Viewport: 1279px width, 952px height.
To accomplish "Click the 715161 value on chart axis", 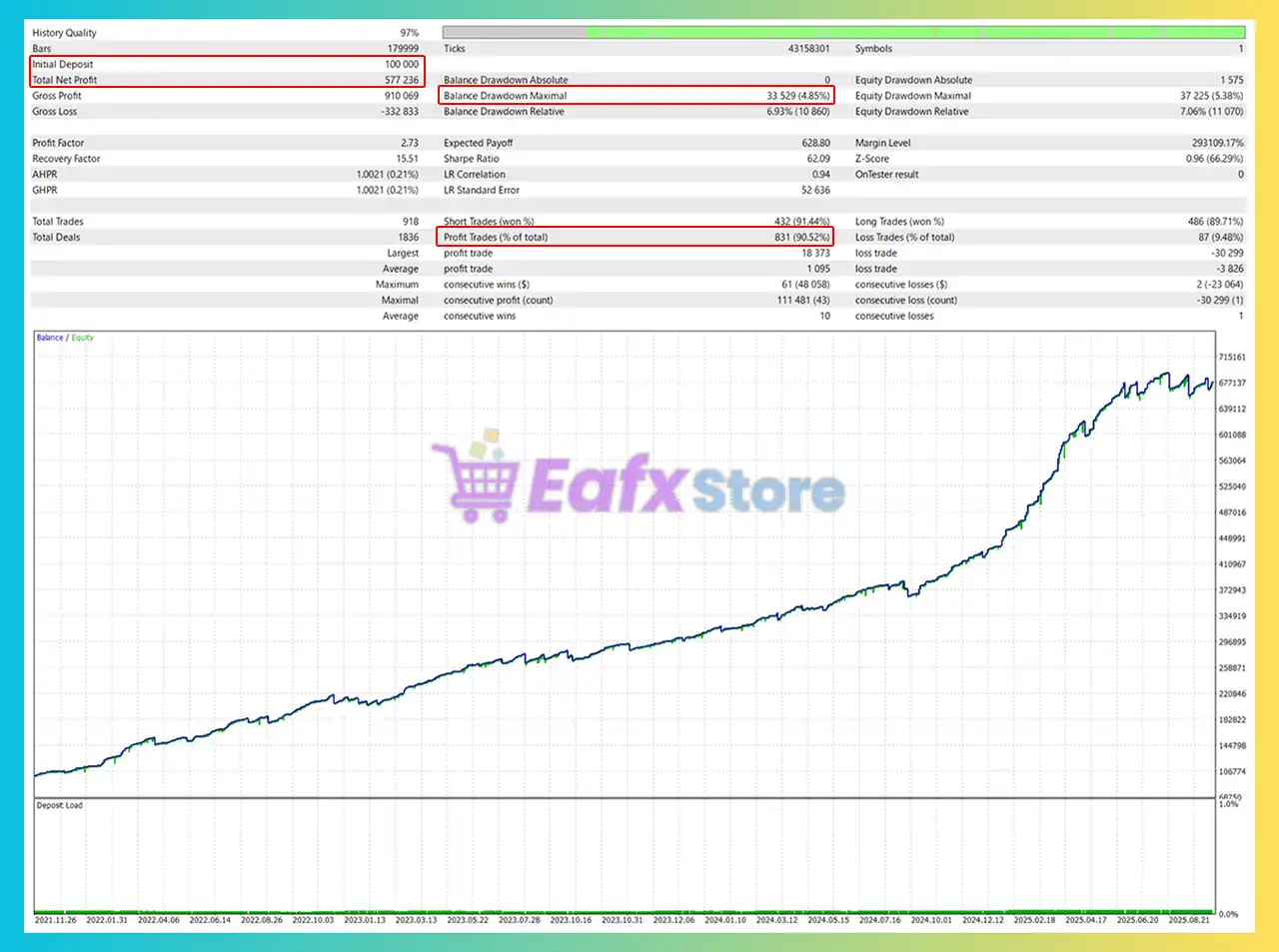I will click(x=1232, y=357).
